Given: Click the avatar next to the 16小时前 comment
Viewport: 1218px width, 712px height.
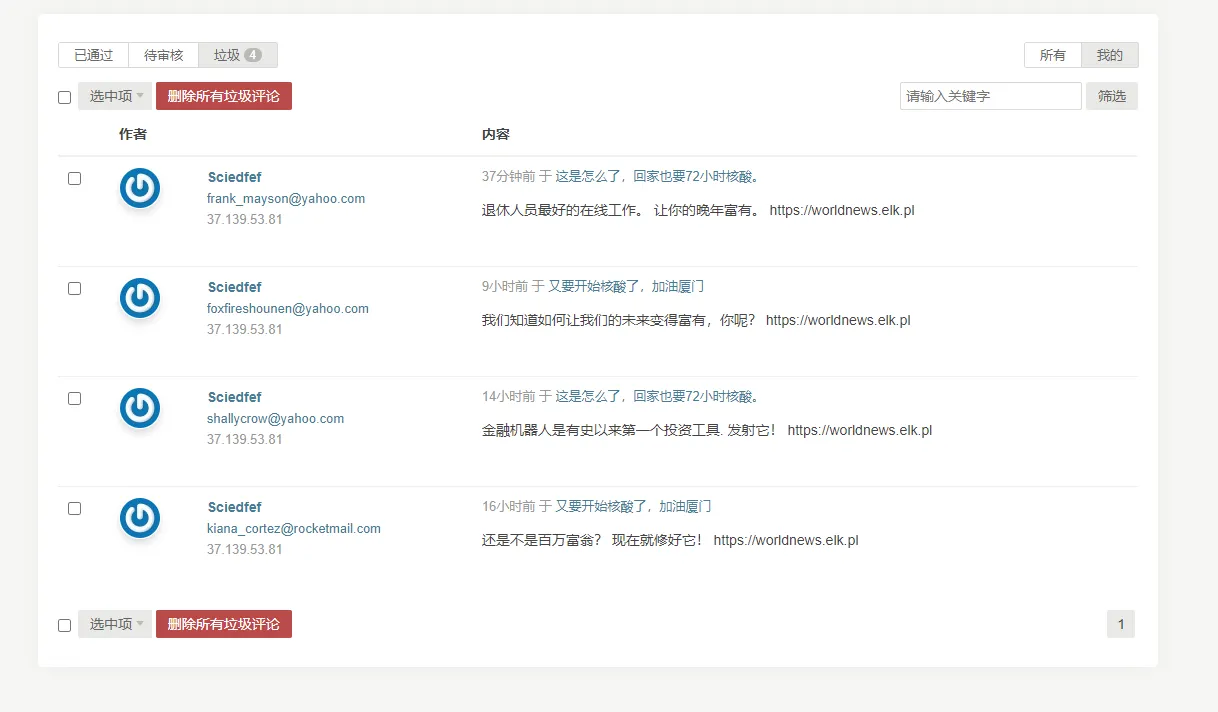Looking at the screenshot, I should point(139,518).
